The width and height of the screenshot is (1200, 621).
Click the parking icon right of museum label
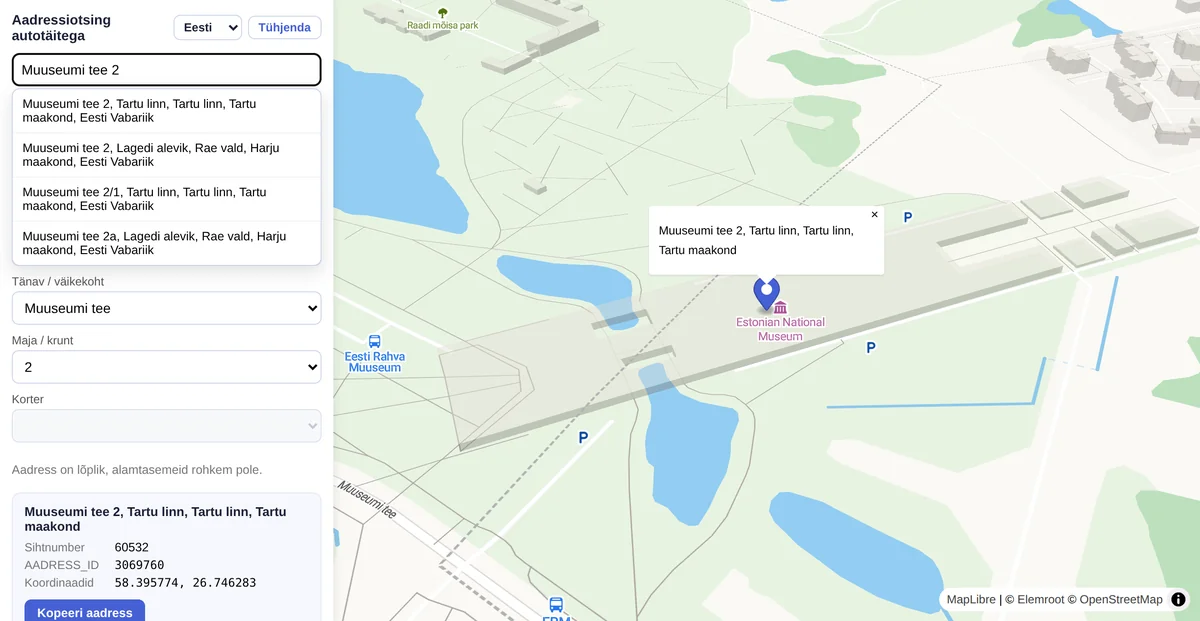[871, 348]
